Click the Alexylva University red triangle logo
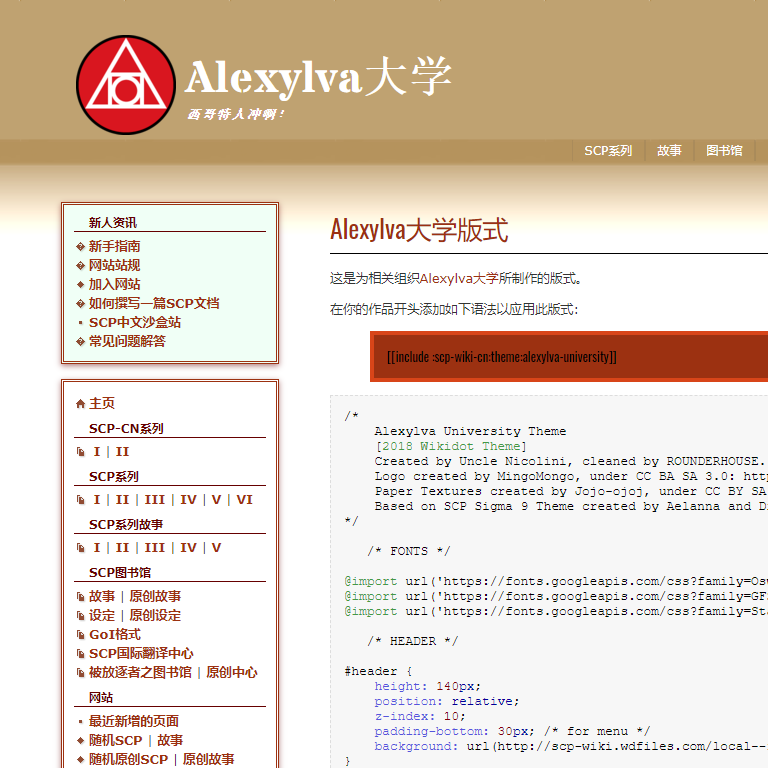This screenshot has height=768, width=768. tap(125, 85)
